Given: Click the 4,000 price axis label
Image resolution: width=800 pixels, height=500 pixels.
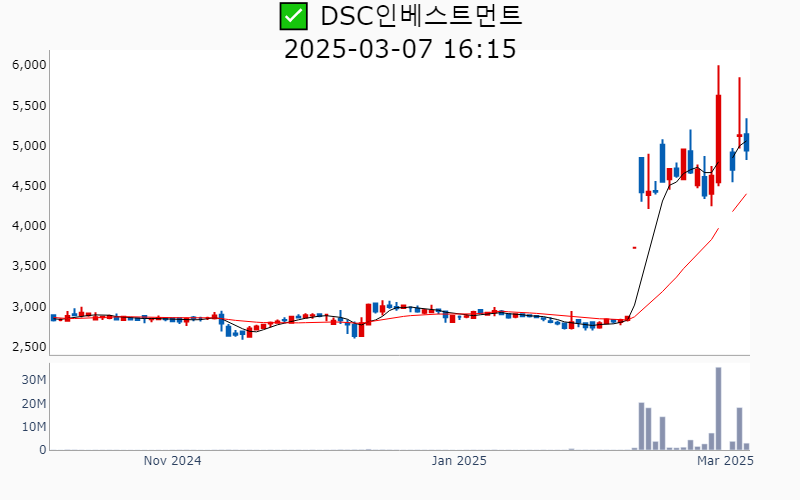Looking at the screenshot, I should tap(29, 226).
